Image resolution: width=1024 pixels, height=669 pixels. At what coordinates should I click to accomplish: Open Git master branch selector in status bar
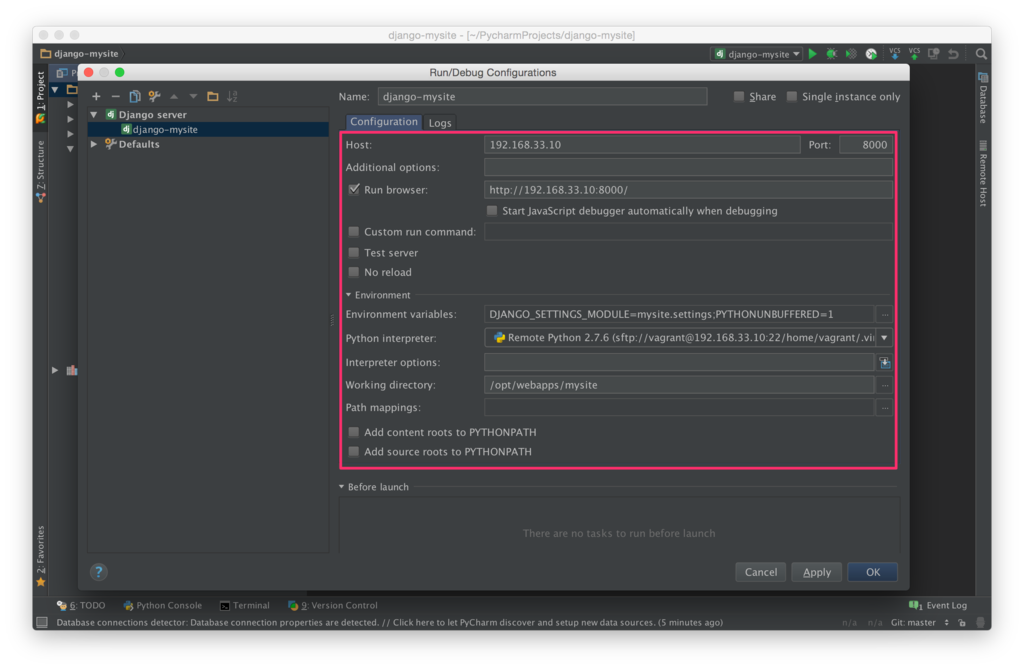[920, 623]
